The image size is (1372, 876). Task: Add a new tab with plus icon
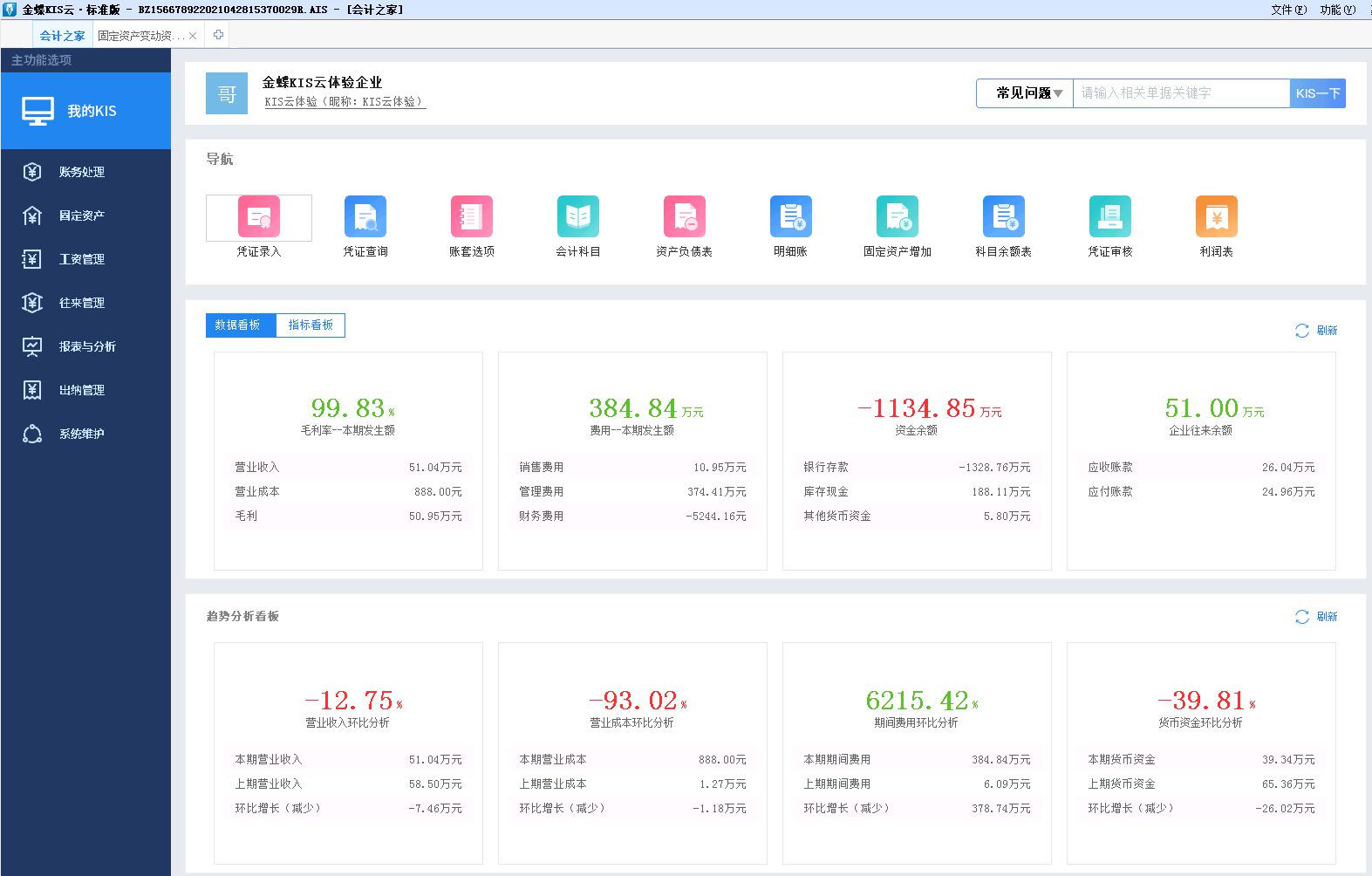point(218,35)
